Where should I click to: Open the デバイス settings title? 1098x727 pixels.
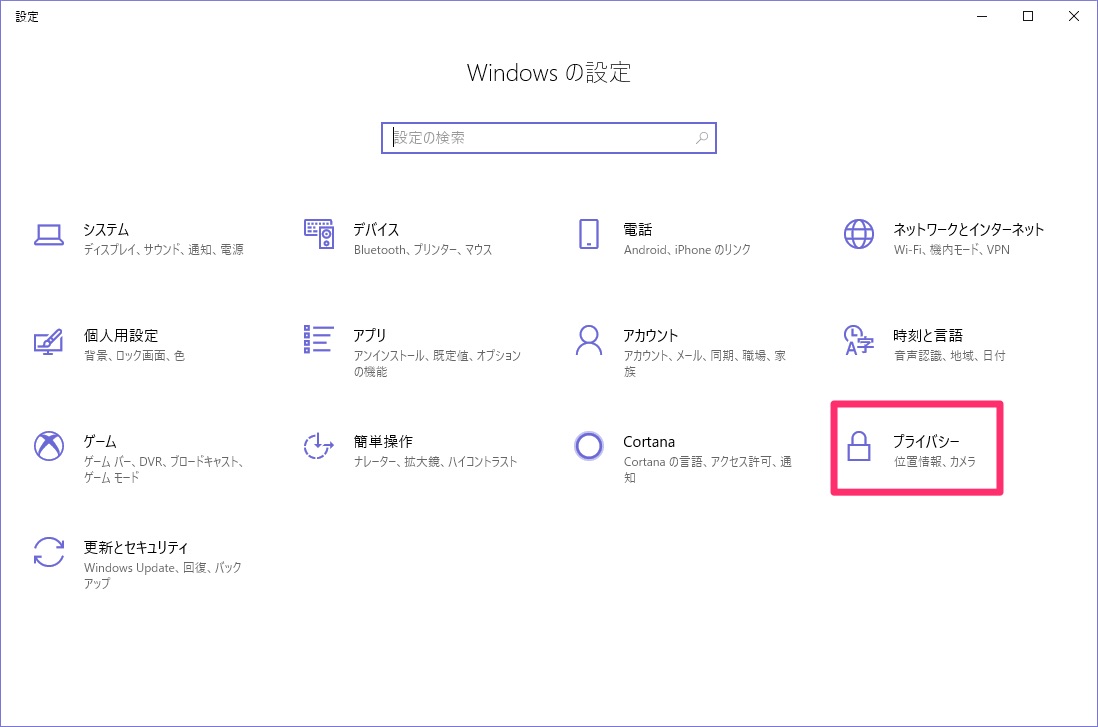point(376,230)
